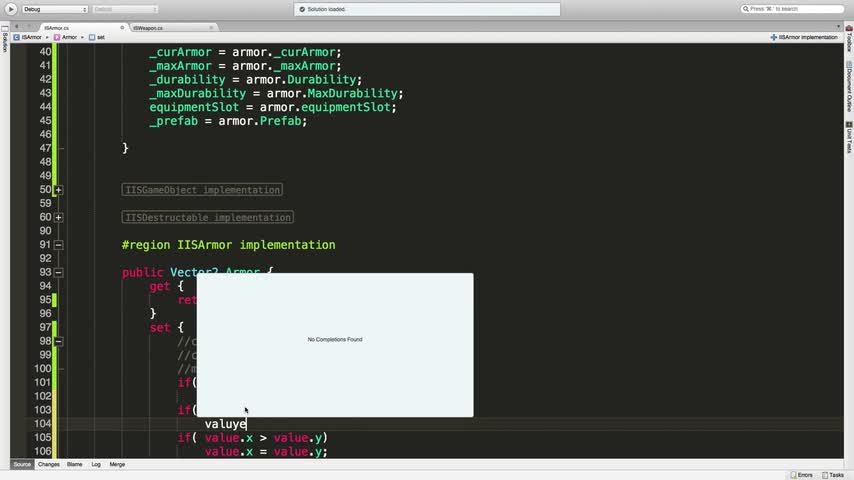This screenshot has width=854, height=480.
Task: Open the Default runtime target dropdown
Action: tap(125, 9)
